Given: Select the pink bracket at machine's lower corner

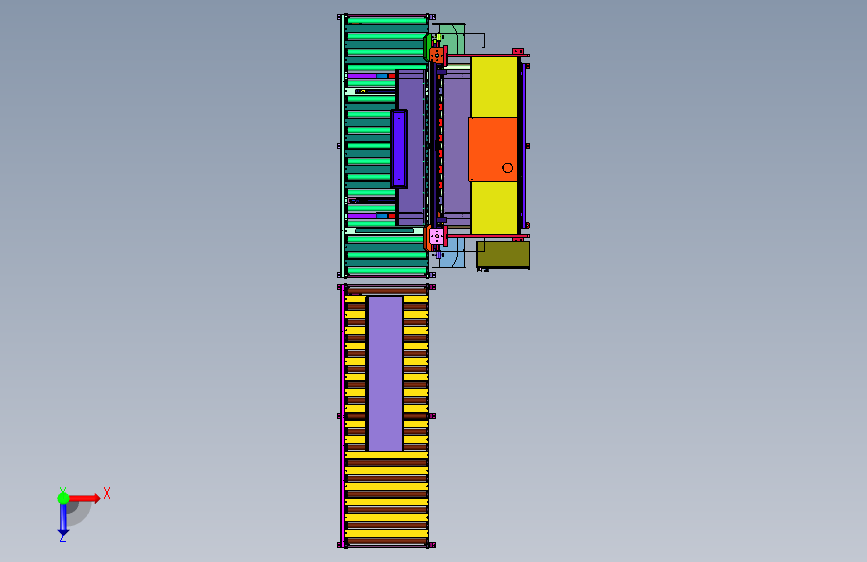Looking at the screenshot, I should 437,236.
